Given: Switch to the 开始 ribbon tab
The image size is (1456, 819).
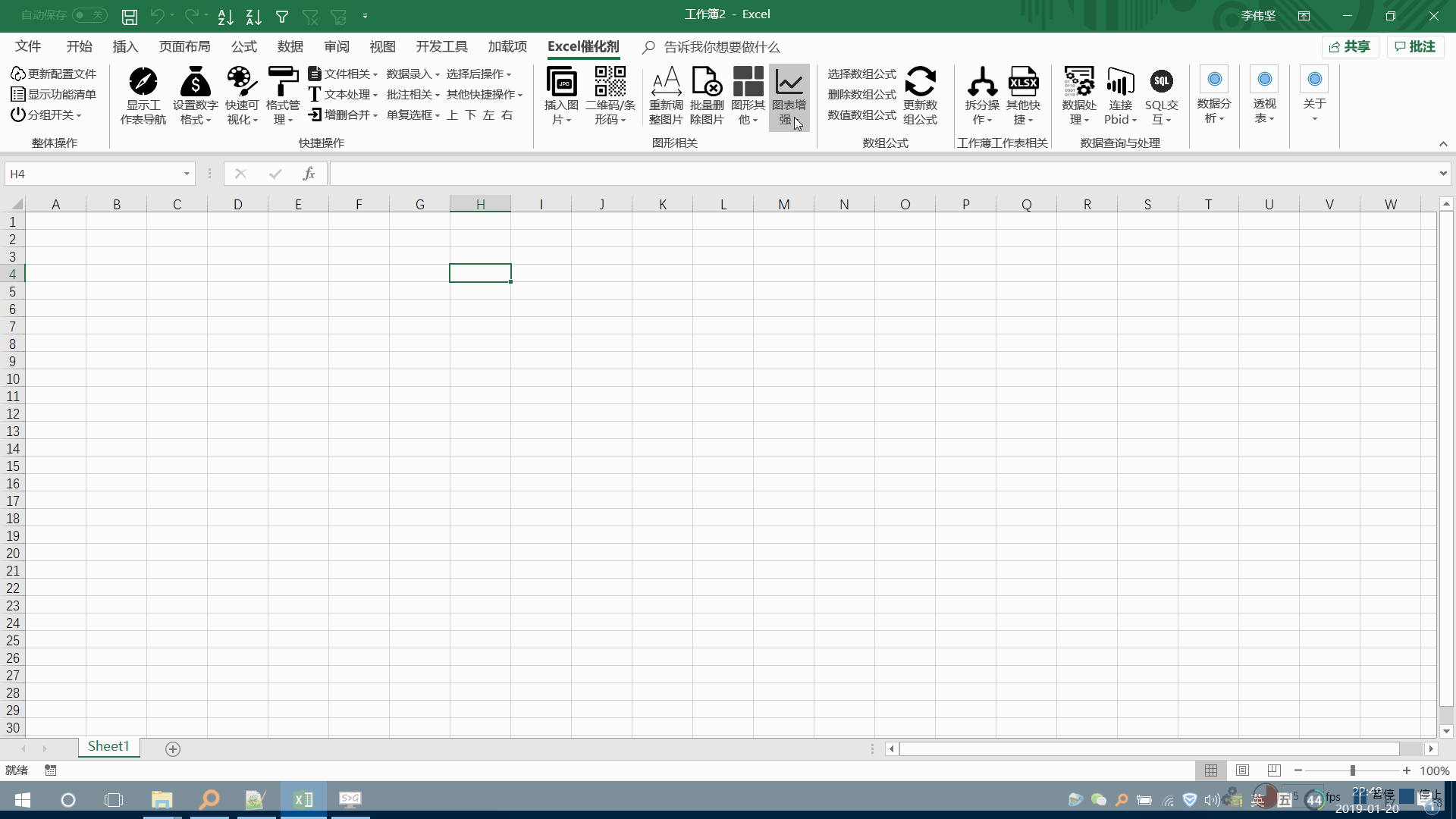Looking at the screenshot, I should tap(79, 47).
